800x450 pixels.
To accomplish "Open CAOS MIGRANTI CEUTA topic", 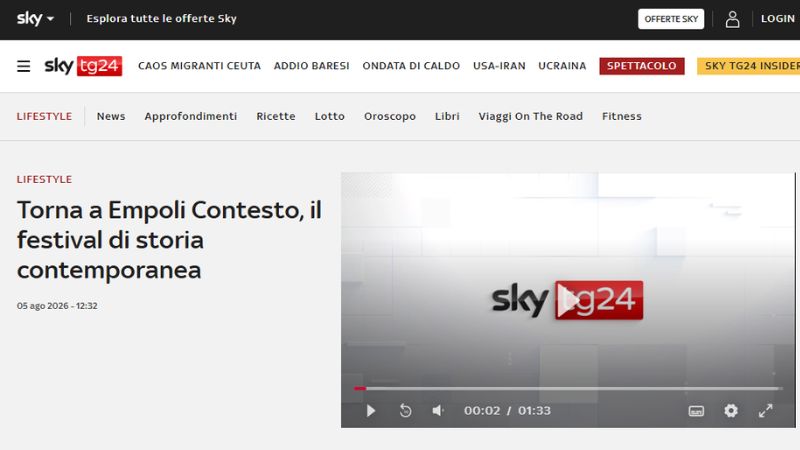I will [x=199, y=66].
